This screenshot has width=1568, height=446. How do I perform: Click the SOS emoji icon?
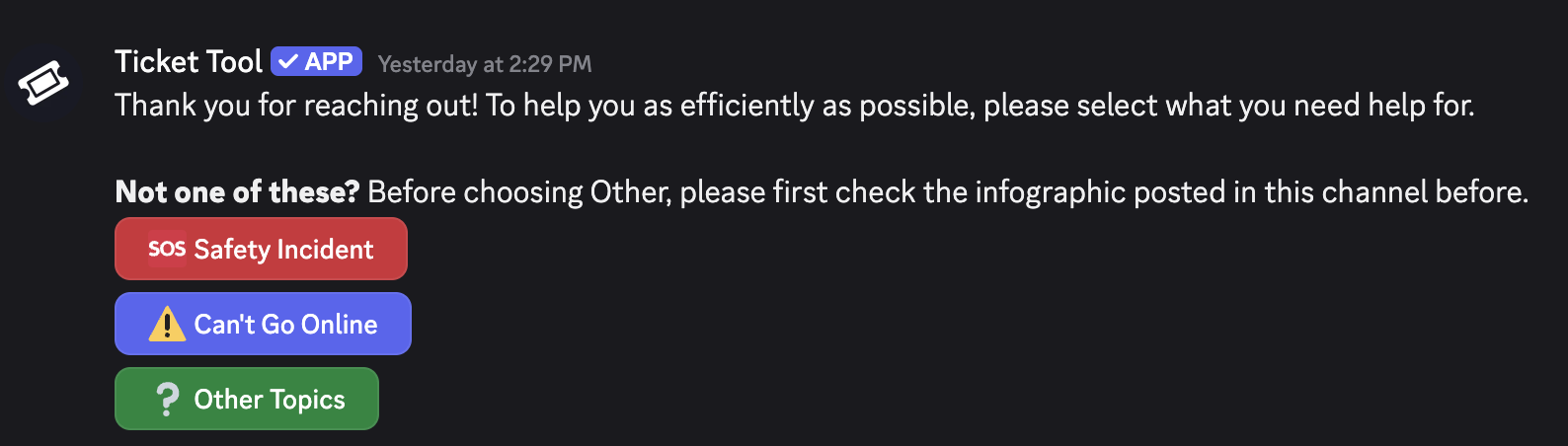(167, 250)
